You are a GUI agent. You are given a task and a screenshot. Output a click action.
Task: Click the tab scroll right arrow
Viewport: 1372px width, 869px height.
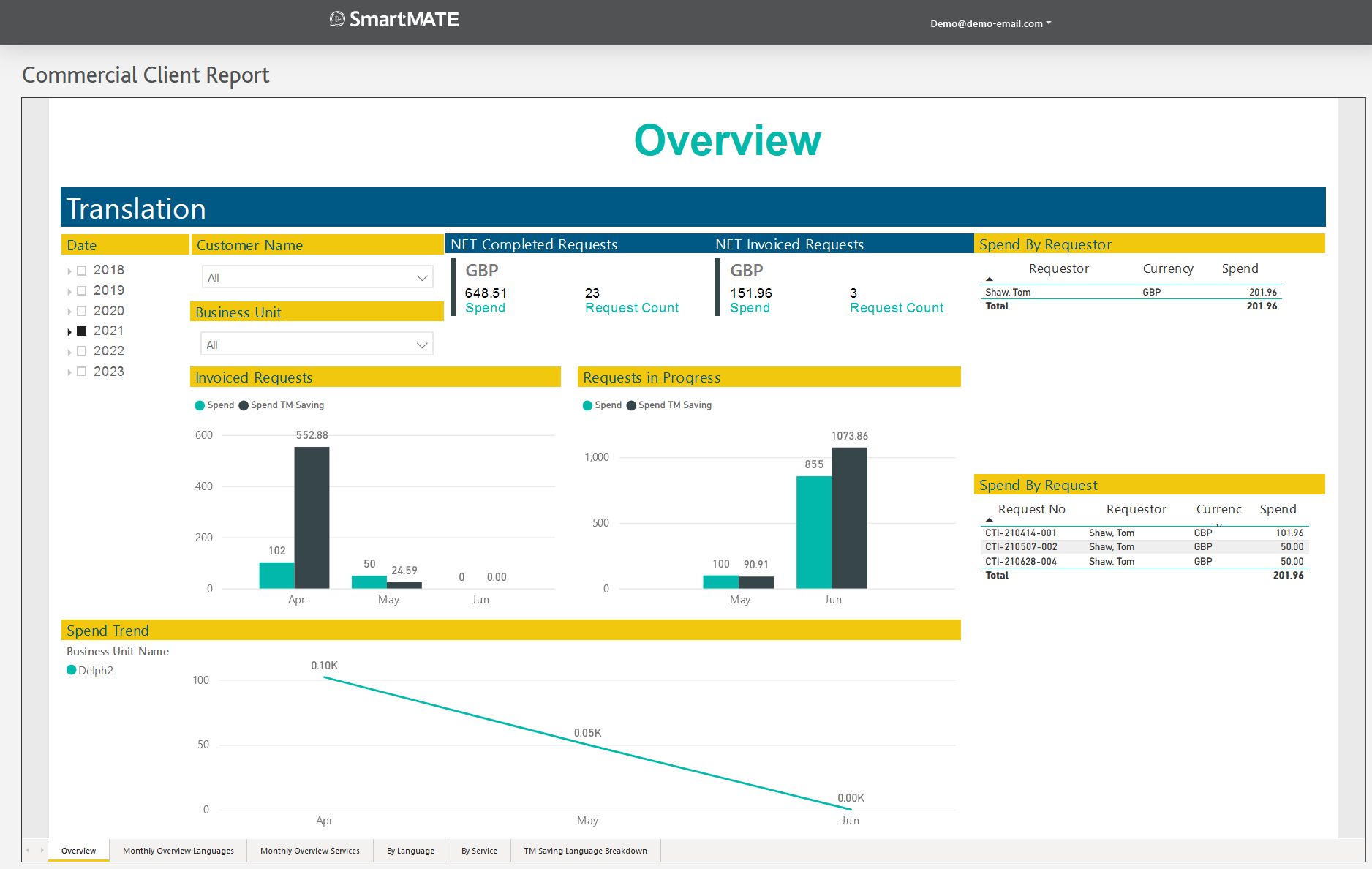tap(42, 850)
